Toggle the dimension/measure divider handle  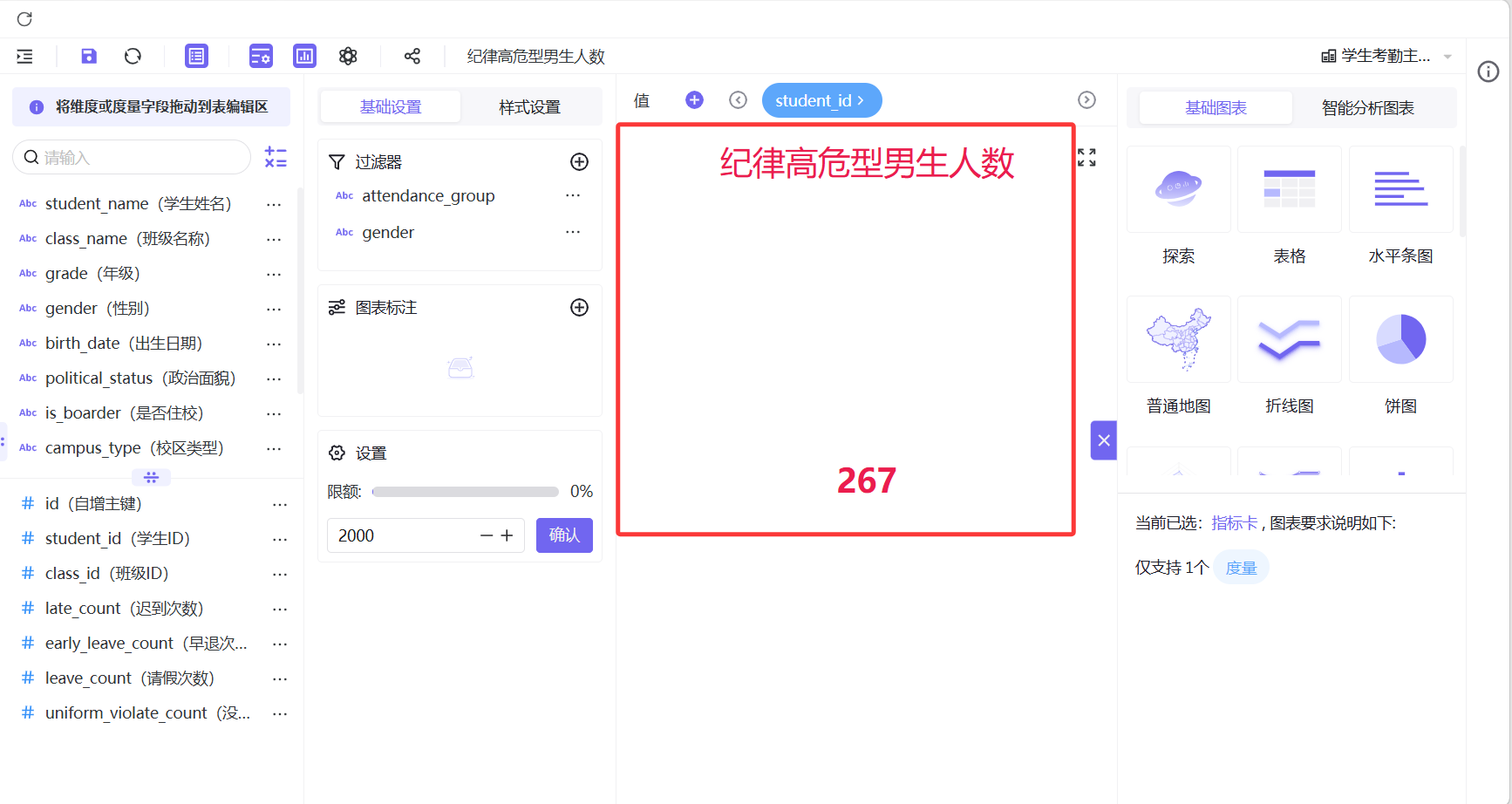(x=151, y=477)
